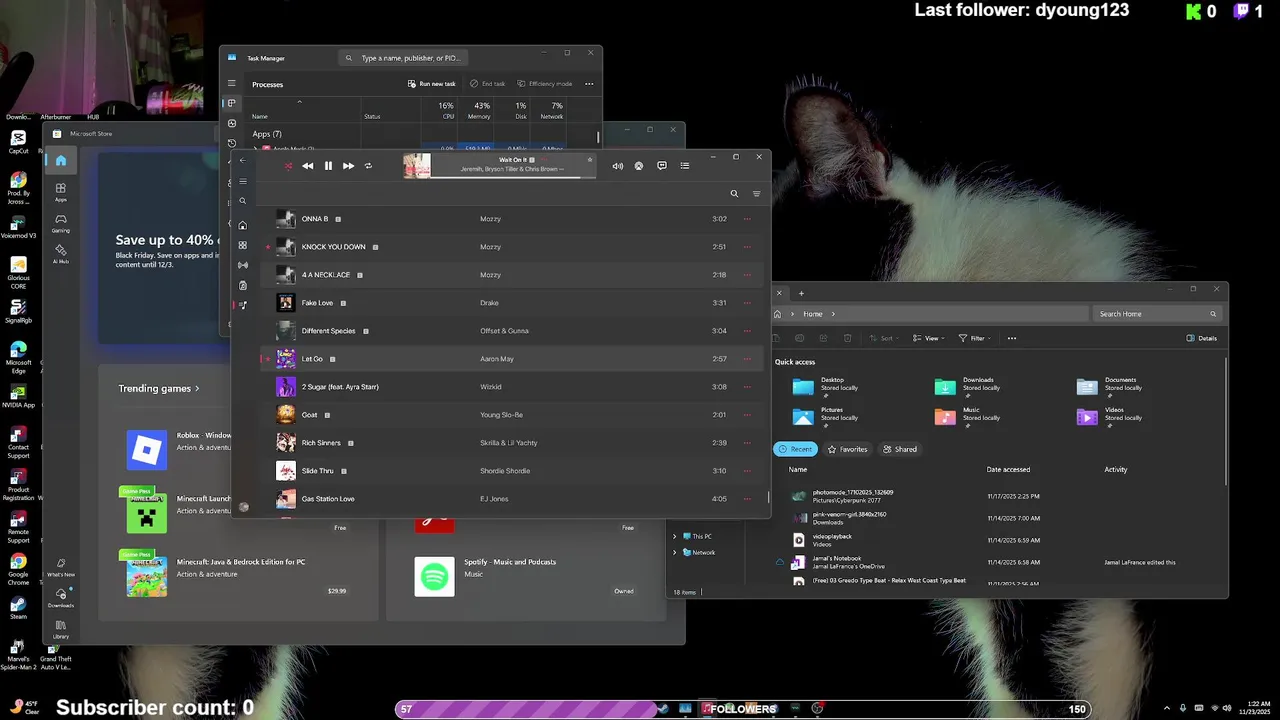
Task: Open Task Manager navigation hamburger menu
Action: coord(232,84)
